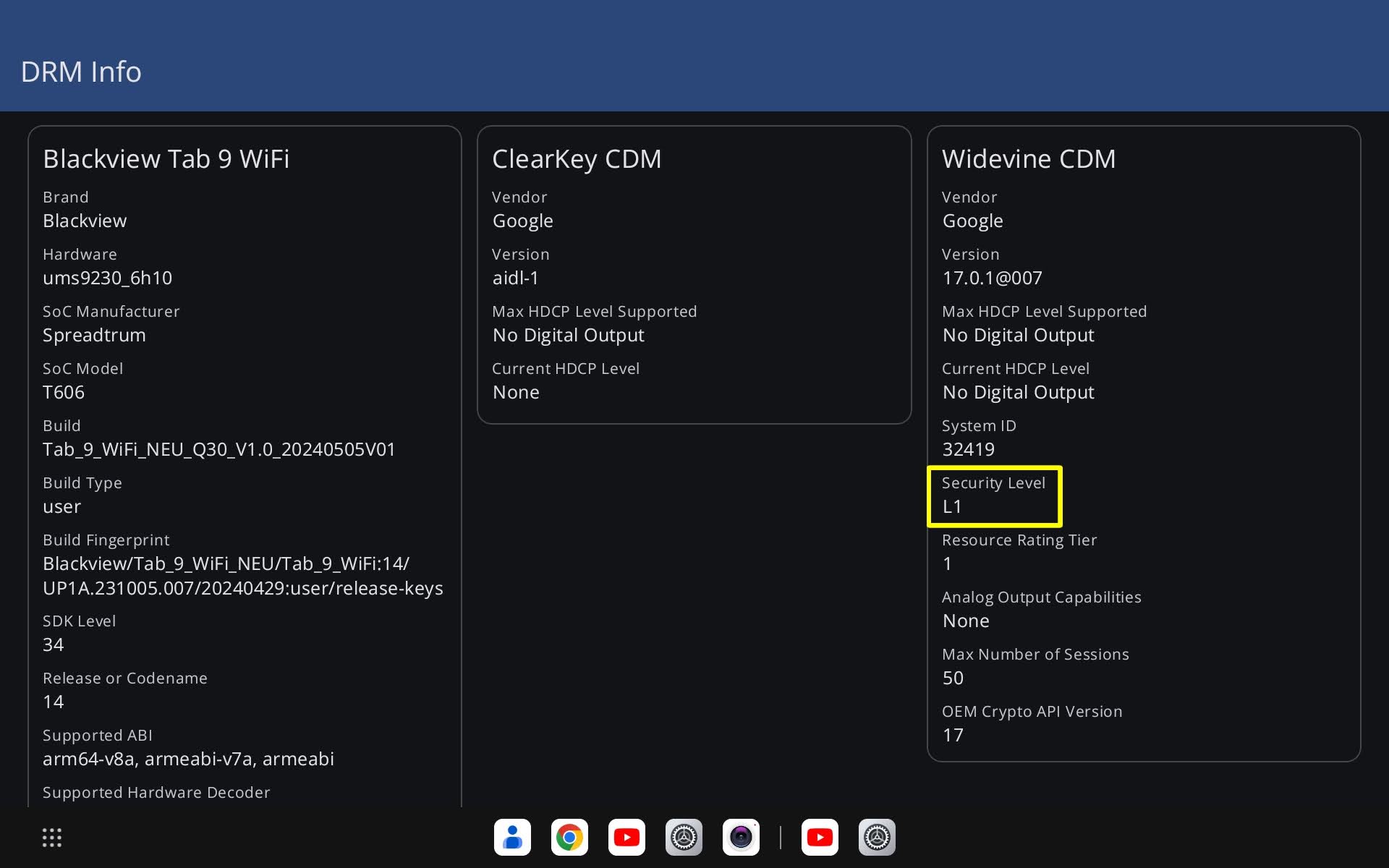Open camera app
Screen dimensions: 1389x868
(740, 838)
